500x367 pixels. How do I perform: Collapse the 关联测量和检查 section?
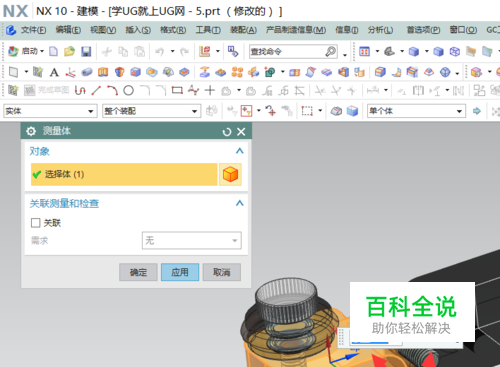239,203
